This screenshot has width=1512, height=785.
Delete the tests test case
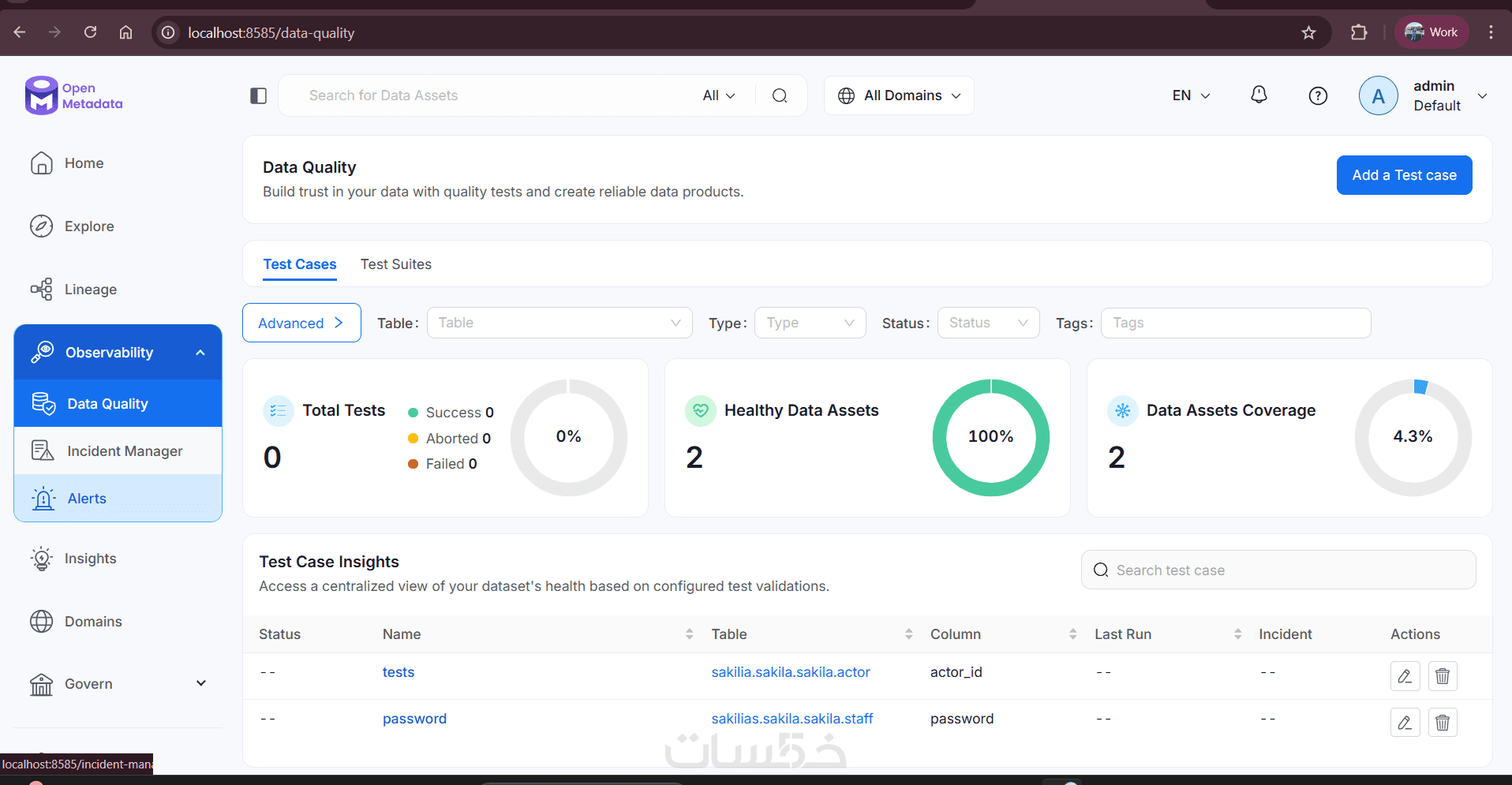1443,676
